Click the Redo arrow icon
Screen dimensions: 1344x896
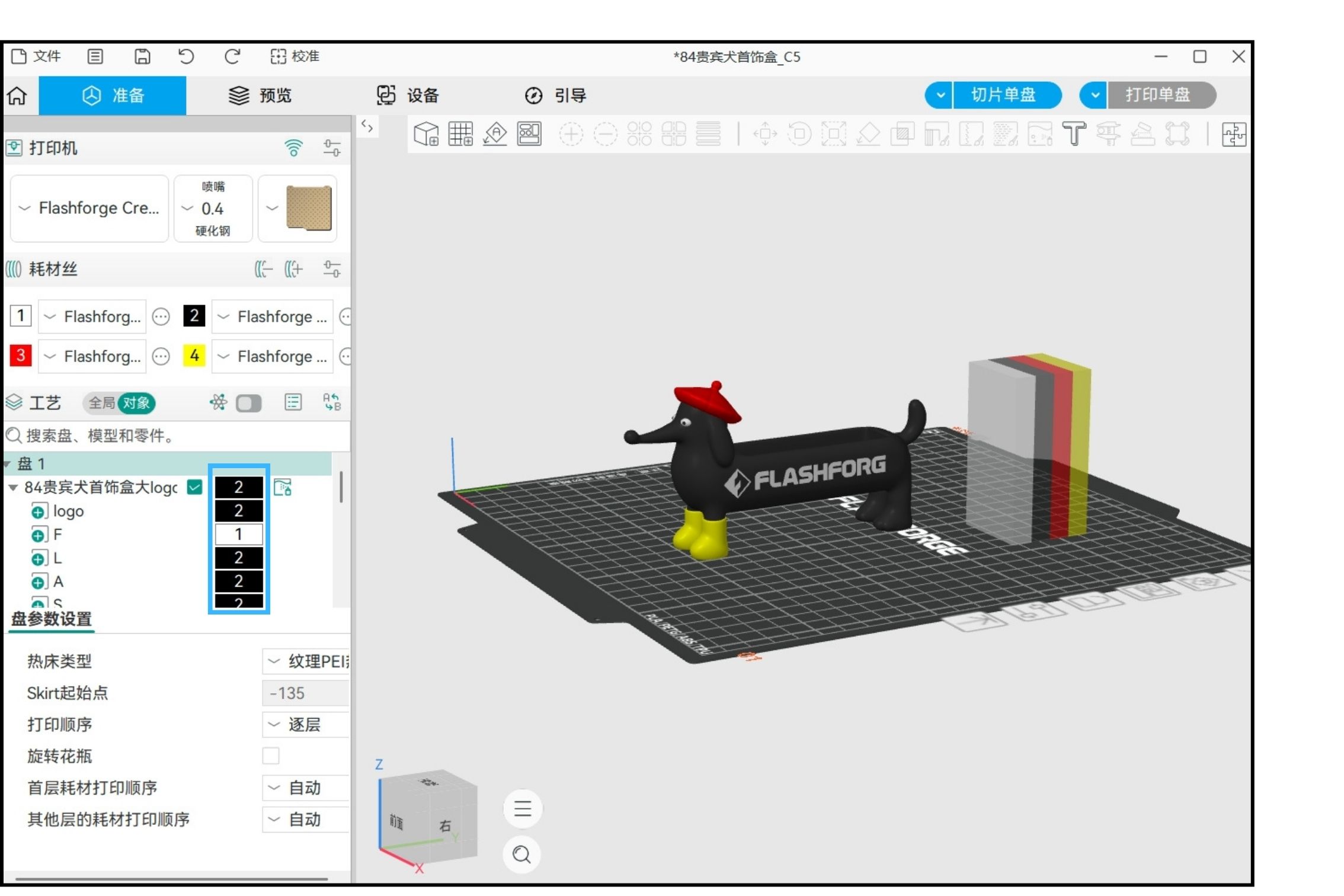point(232,56)
